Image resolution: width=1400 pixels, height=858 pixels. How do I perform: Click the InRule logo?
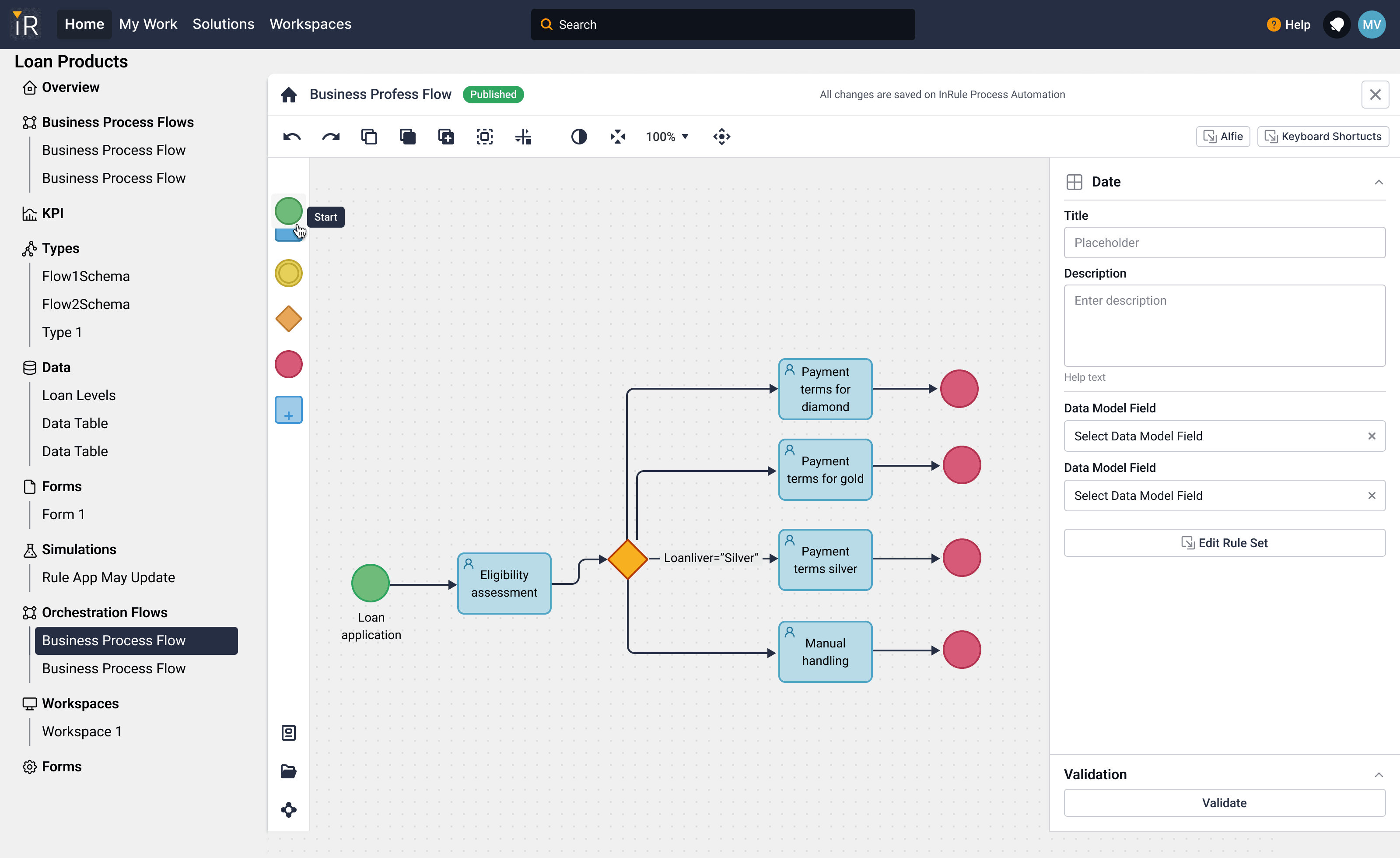click(x=26, y=24)
